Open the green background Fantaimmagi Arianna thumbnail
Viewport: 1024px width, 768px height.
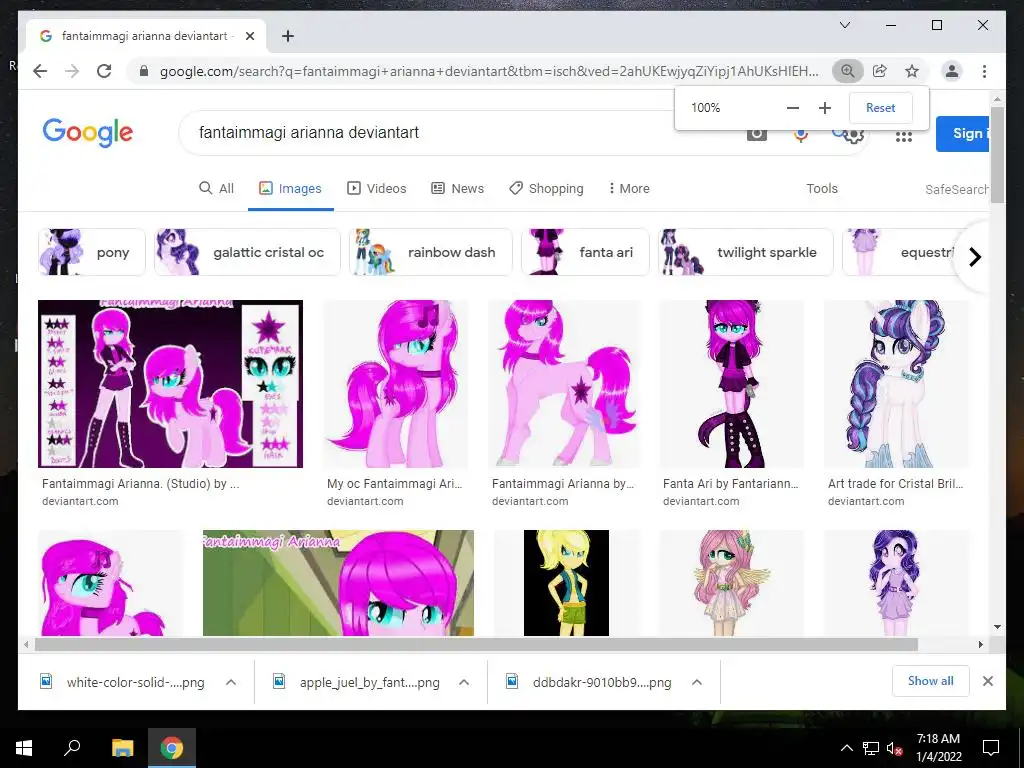coord(338,583)
